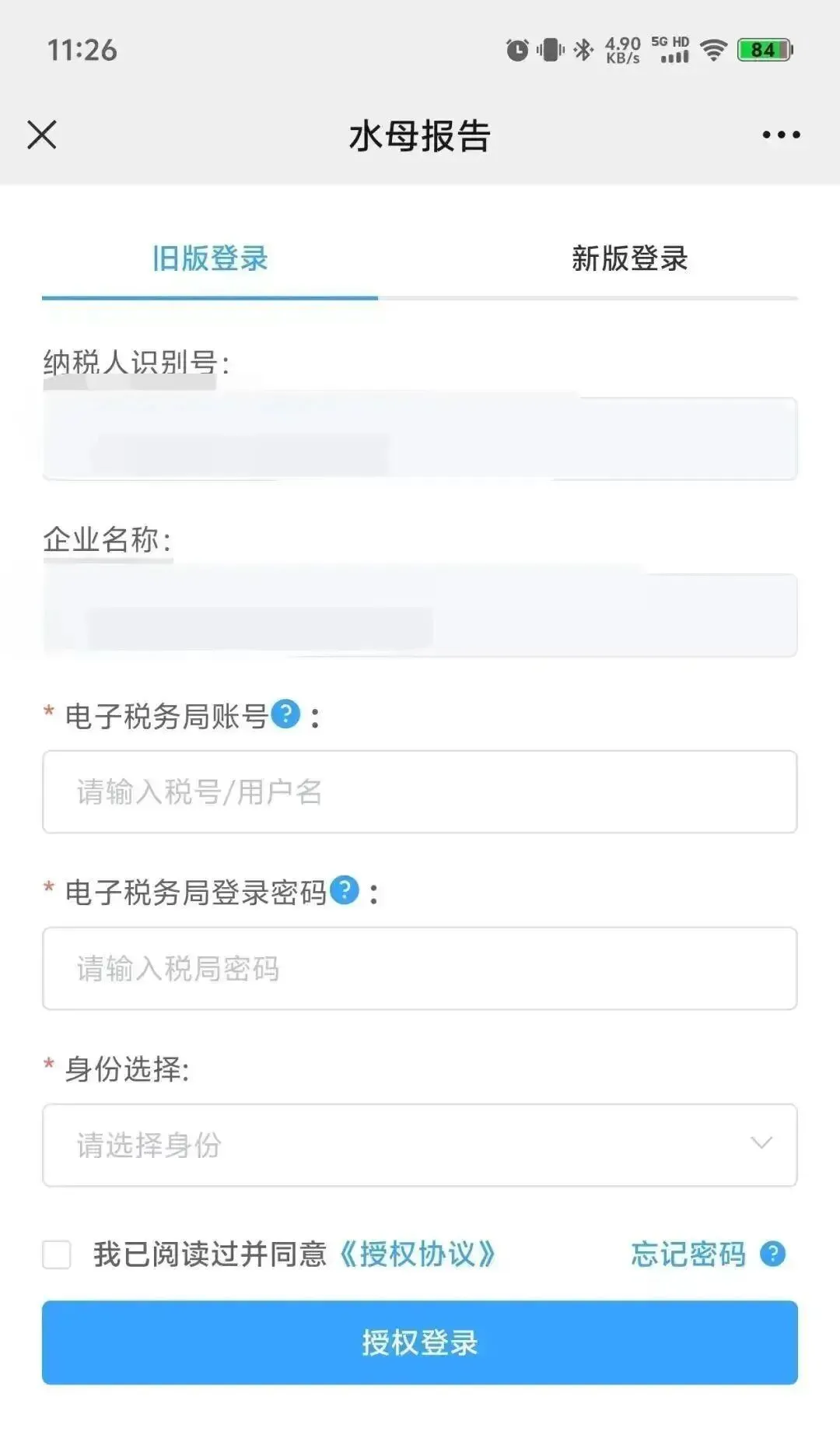Tap the battery indicator showing 84

click(765, 50)
